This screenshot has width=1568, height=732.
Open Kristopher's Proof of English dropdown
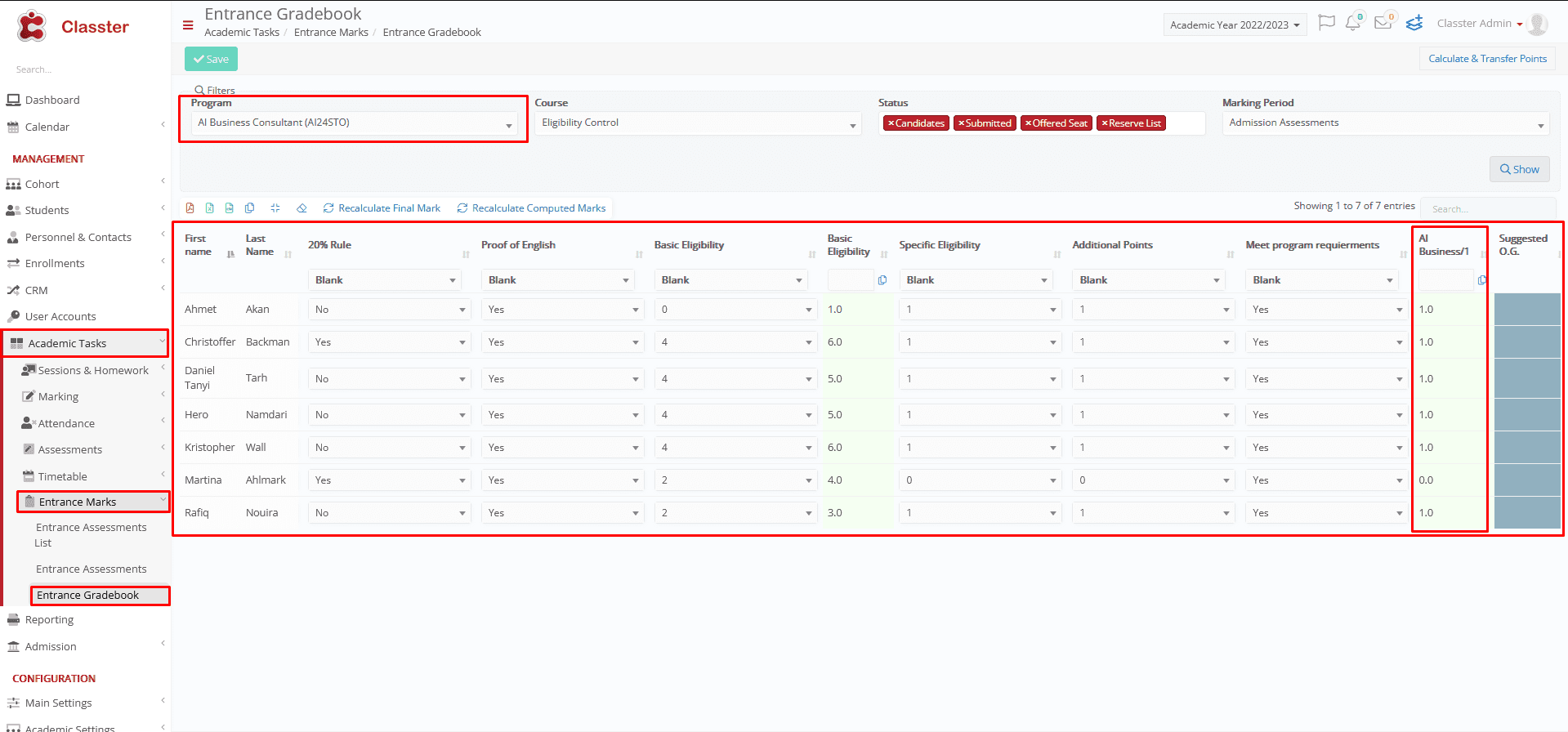coord(562,448)
